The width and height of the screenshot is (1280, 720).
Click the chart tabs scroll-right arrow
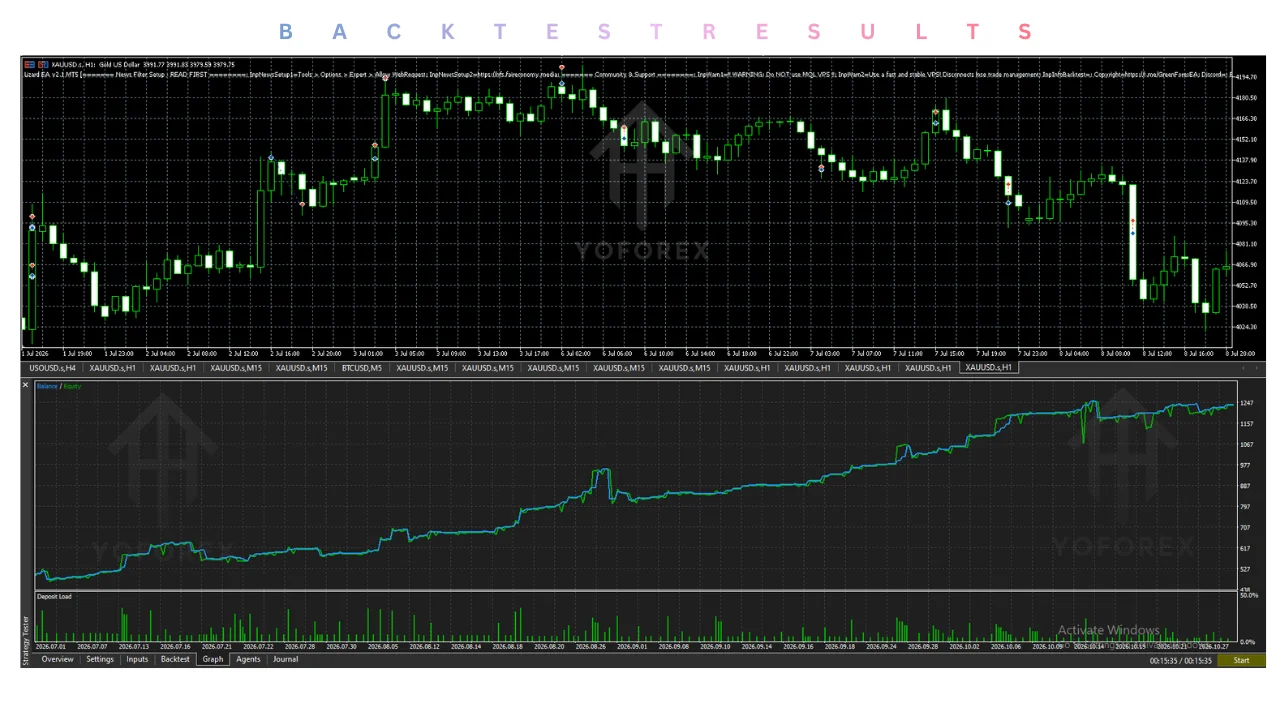(1257, 368)
